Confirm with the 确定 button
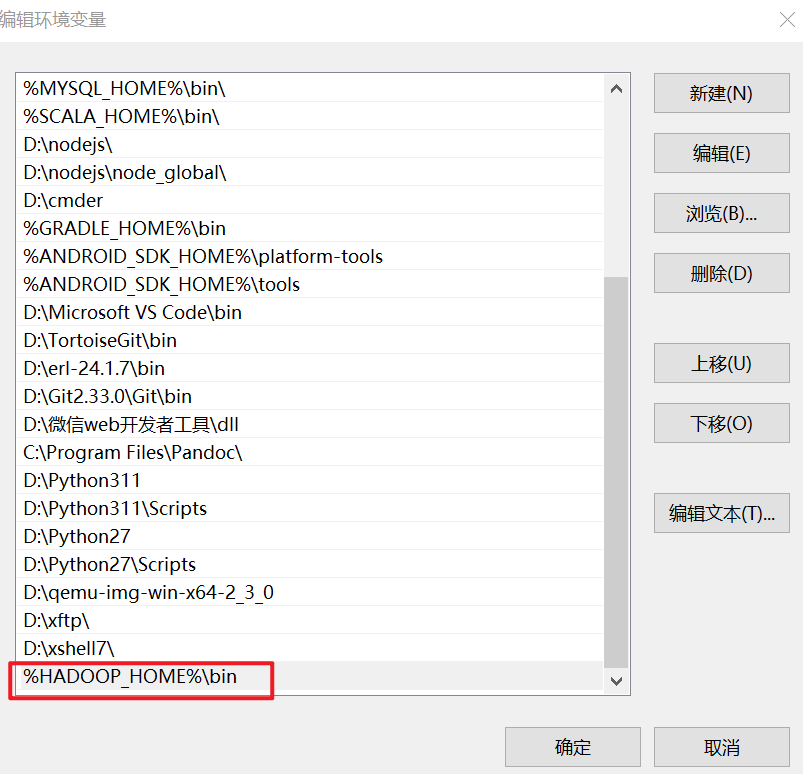The width and height of the screenshot is (803, 774). (x=572, y=747)
